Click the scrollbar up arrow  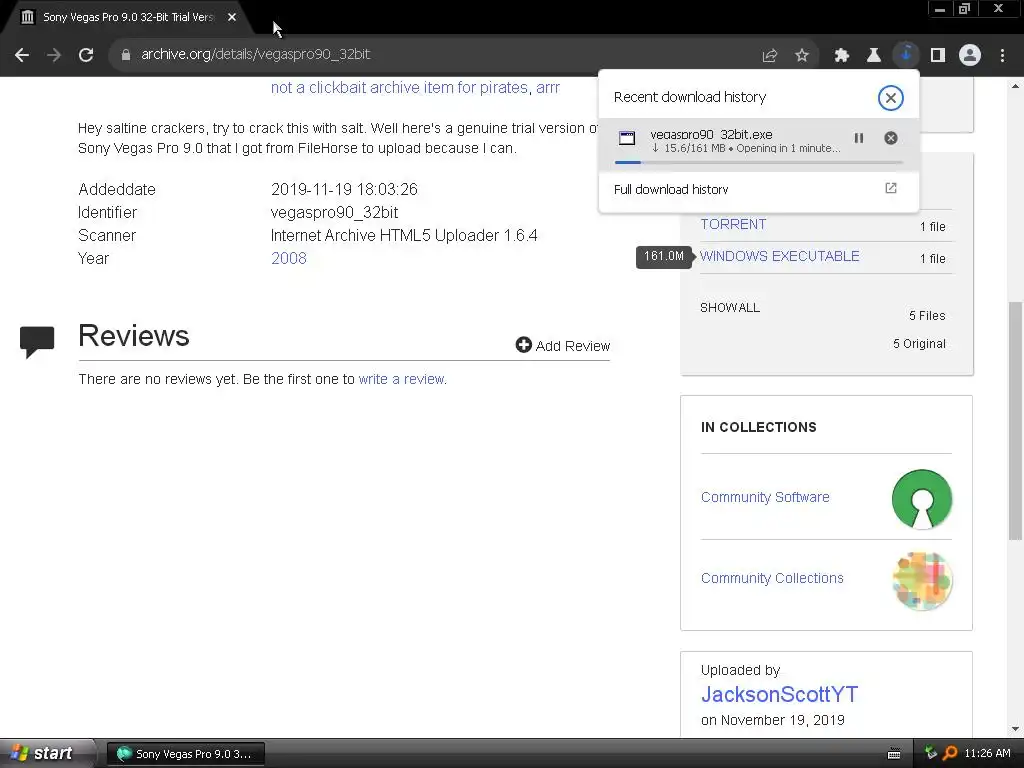1015,86
